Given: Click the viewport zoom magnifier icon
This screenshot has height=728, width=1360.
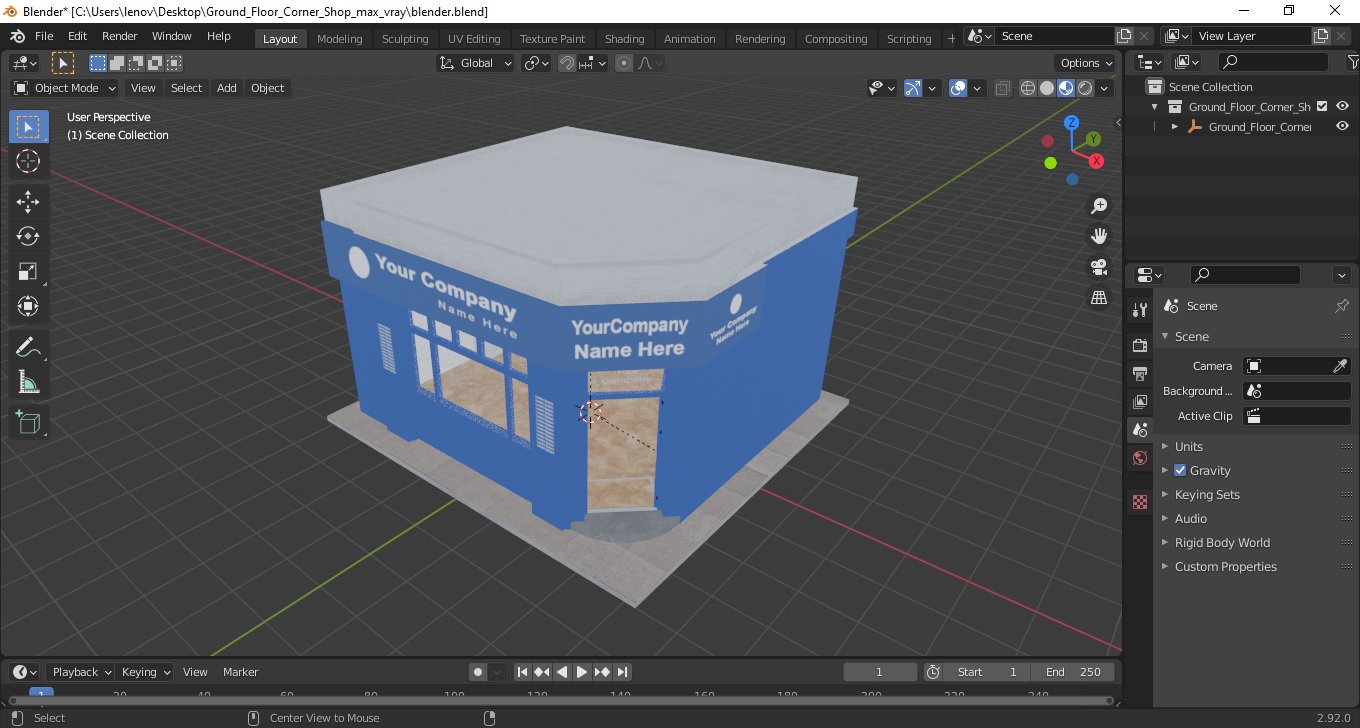Looking at the screenshot, I should point(1099,206).
